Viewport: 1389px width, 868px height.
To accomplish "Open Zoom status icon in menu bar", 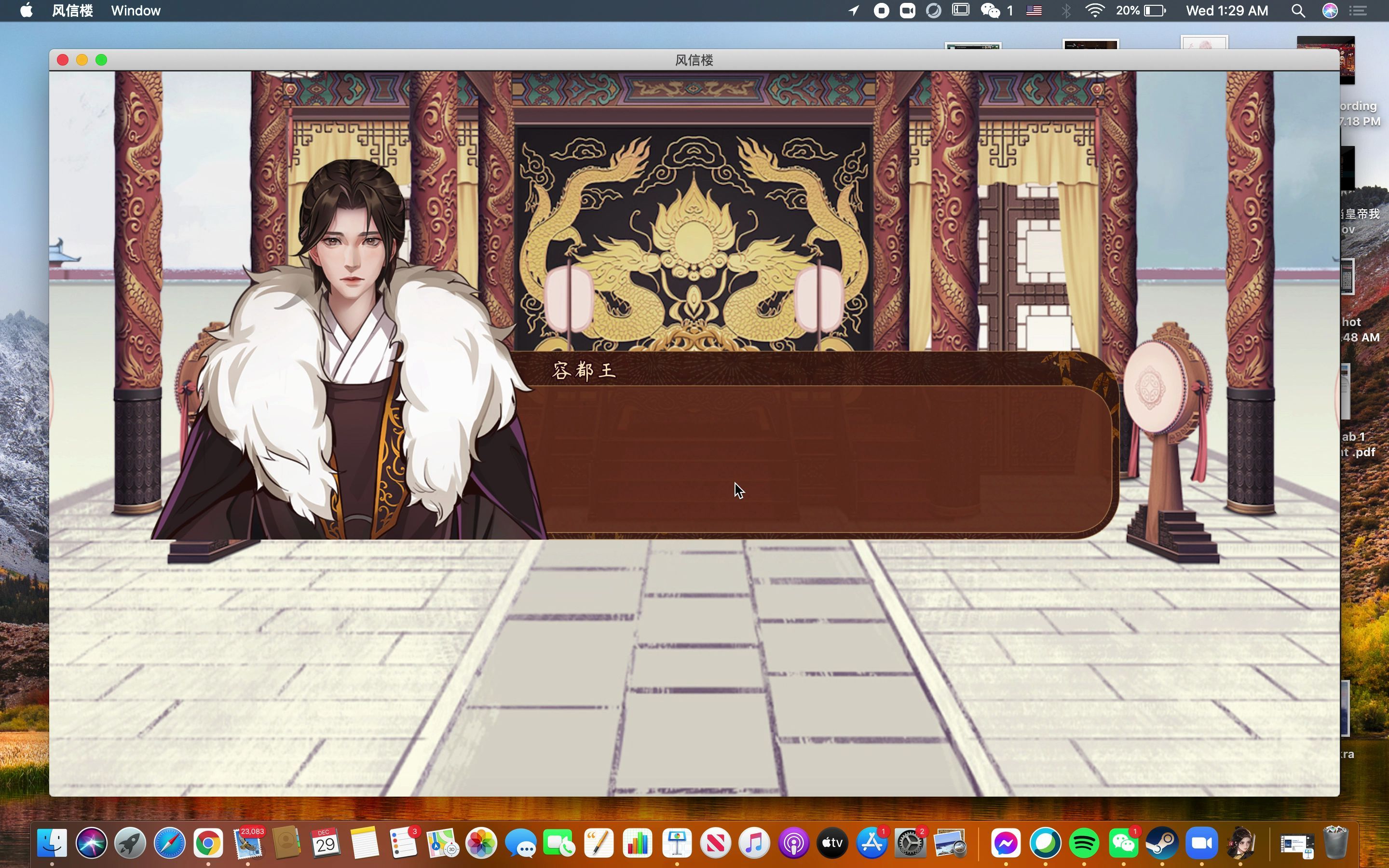I will tap(908, 10).
